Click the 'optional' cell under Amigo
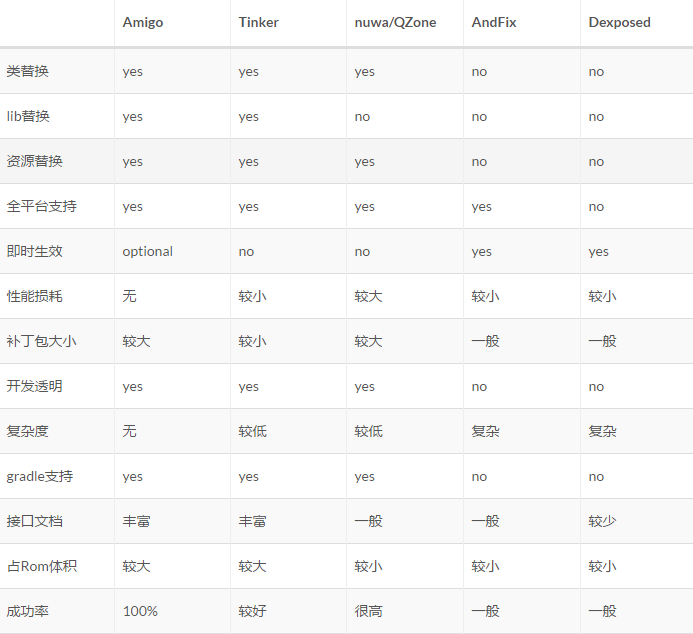 148,252
